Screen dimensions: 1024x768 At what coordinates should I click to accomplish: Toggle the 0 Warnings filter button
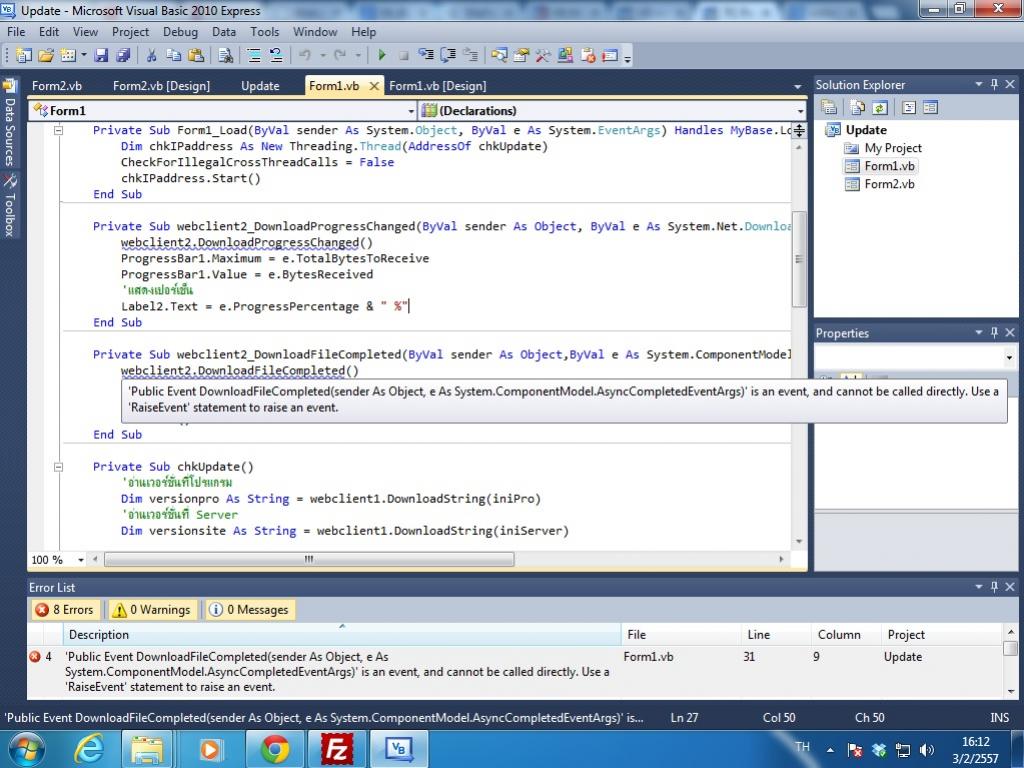click(x=153, y=610)
